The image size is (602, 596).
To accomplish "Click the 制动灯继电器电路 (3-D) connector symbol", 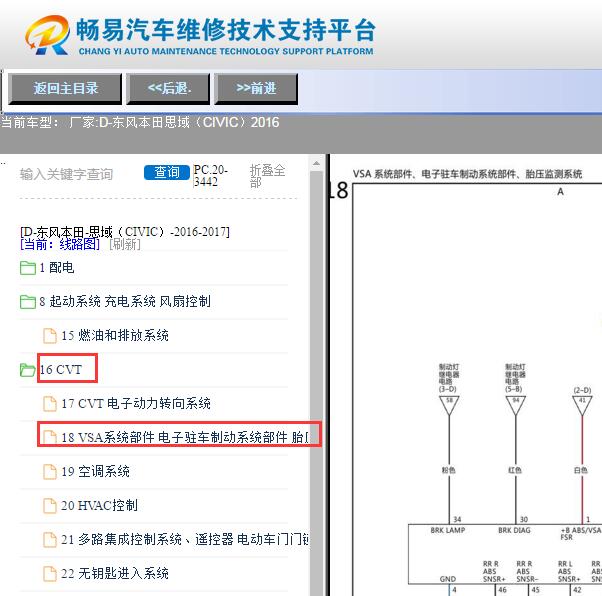I will point(449,406).
